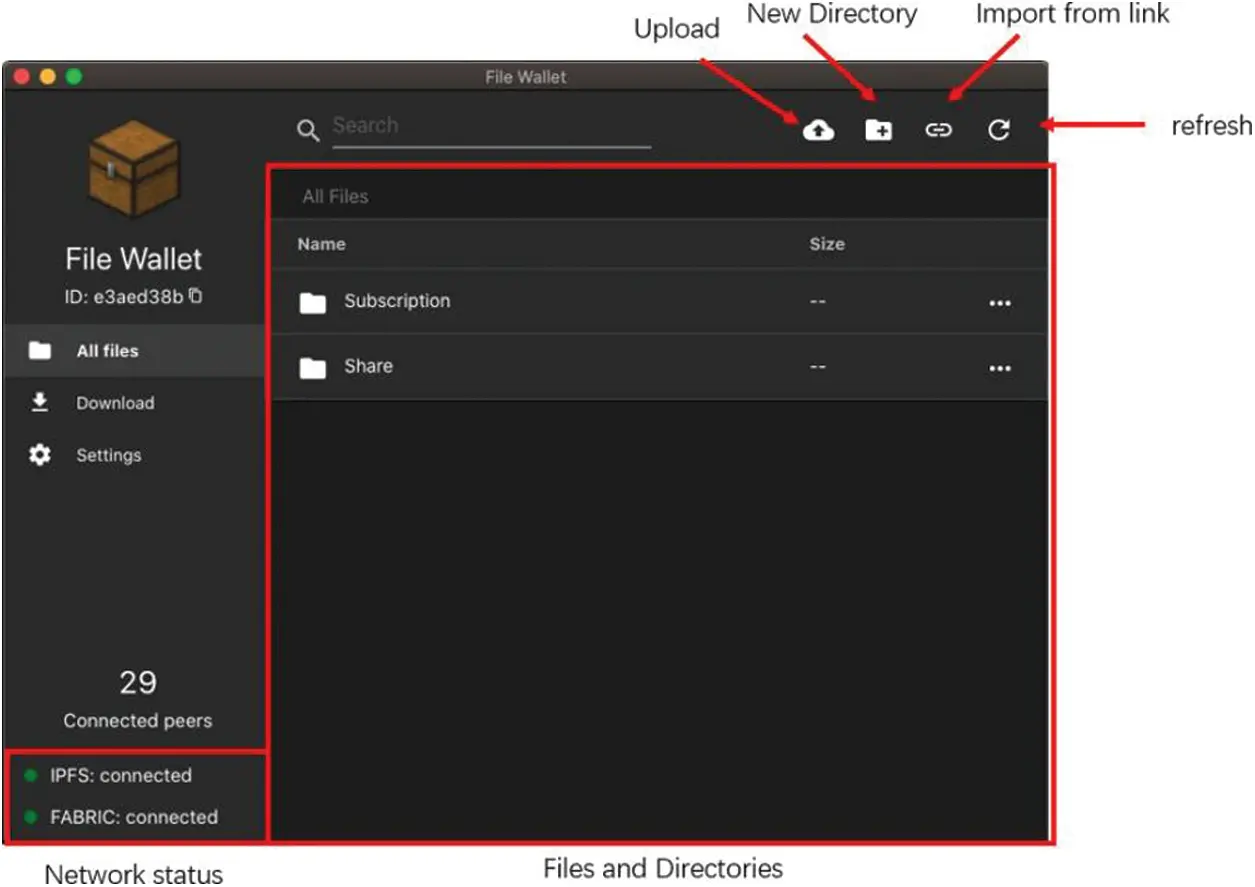
Task: Click the FABRIC green status dot
Action: click(30, 817)
